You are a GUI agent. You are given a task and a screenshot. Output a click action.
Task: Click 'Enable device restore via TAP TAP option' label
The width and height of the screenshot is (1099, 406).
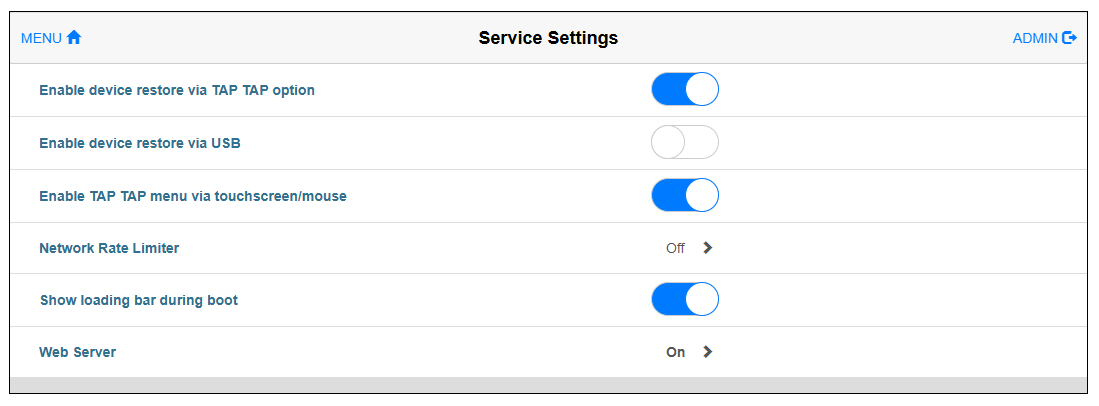pos(177,90)
